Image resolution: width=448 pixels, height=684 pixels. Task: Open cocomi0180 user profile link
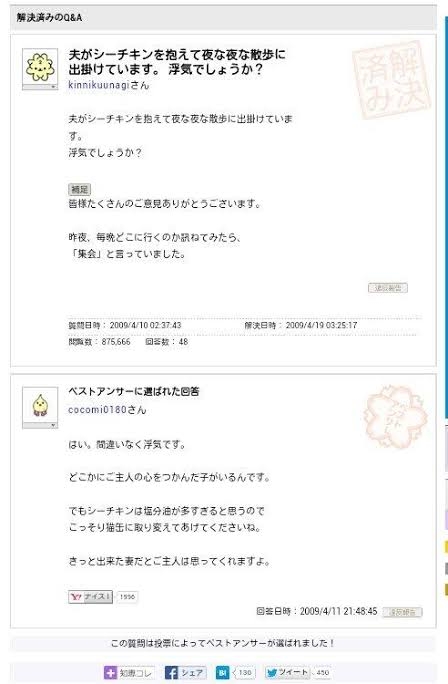pos(97,410)
